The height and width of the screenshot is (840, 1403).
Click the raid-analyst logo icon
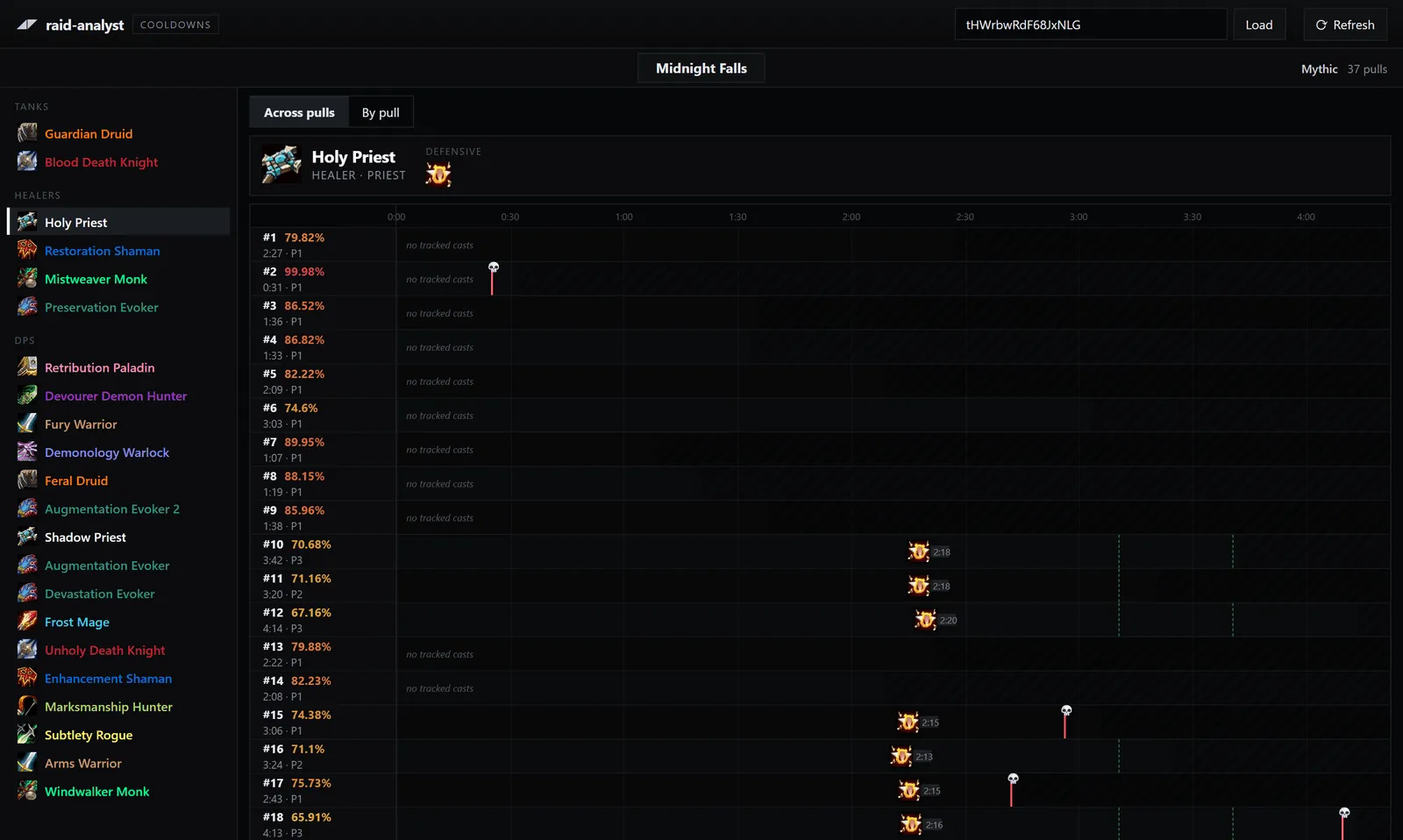(27, 25)
